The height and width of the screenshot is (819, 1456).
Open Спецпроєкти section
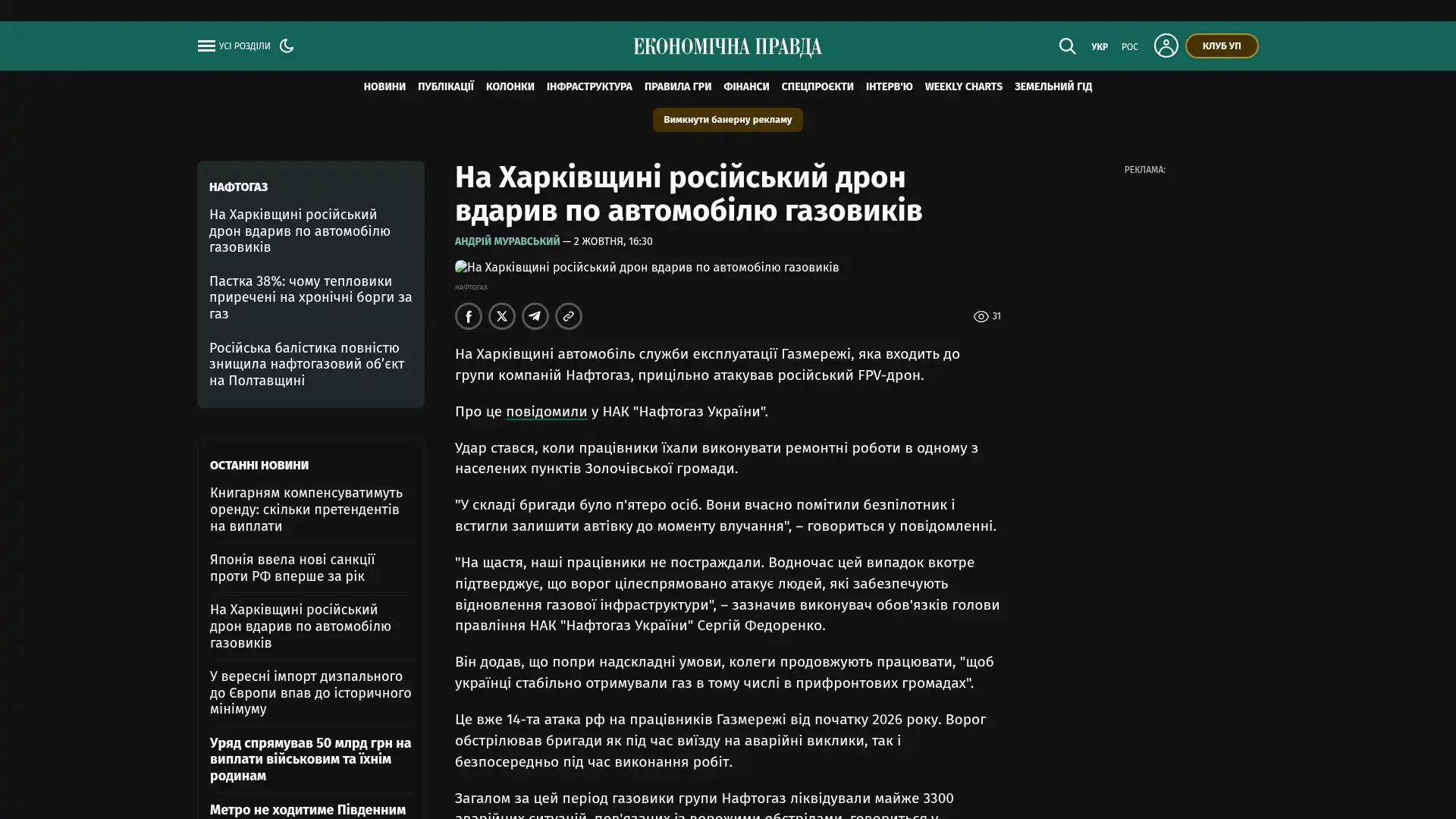click(817, 86)
